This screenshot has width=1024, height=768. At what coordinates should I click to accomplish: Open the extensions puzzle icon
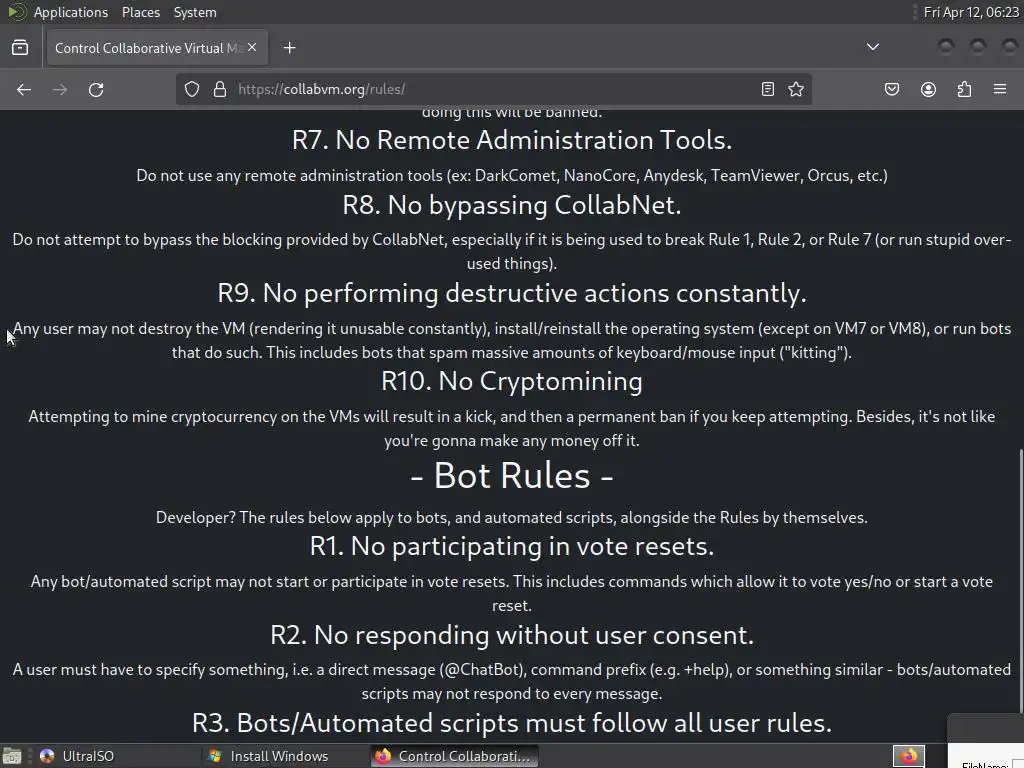tap(964, 89)
